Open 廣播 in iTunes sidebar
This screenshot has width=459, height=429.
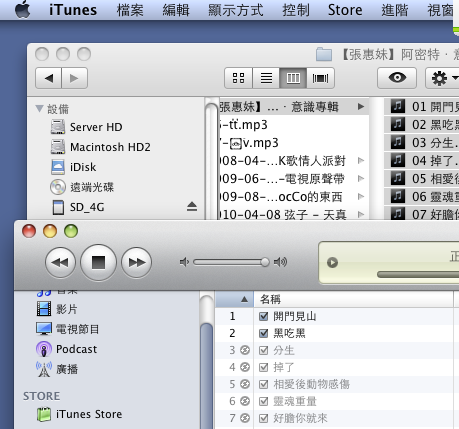tap(57, 369)
